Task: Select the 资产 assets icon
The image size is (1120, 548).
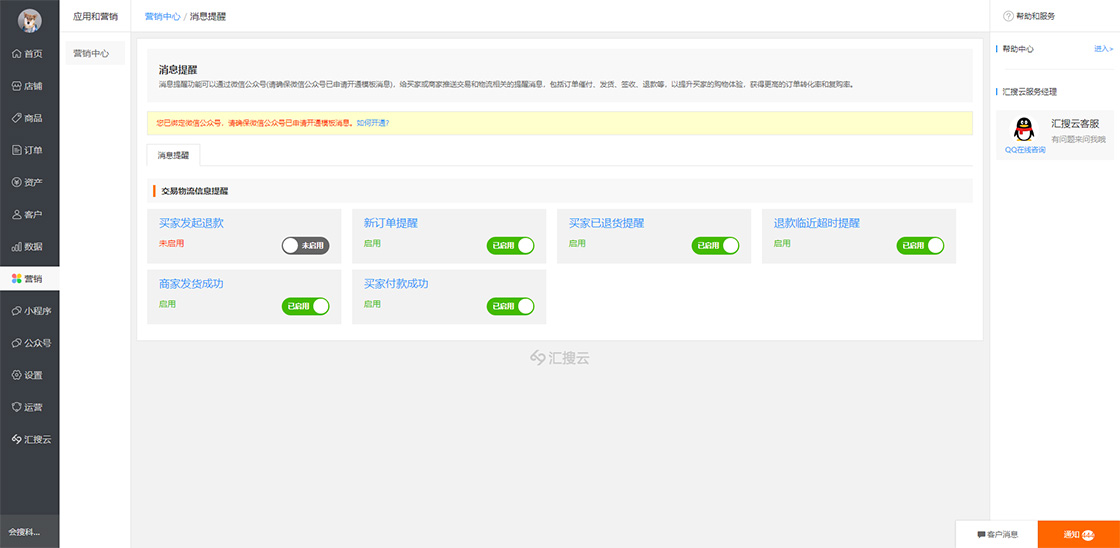Action: click(17, 182)
